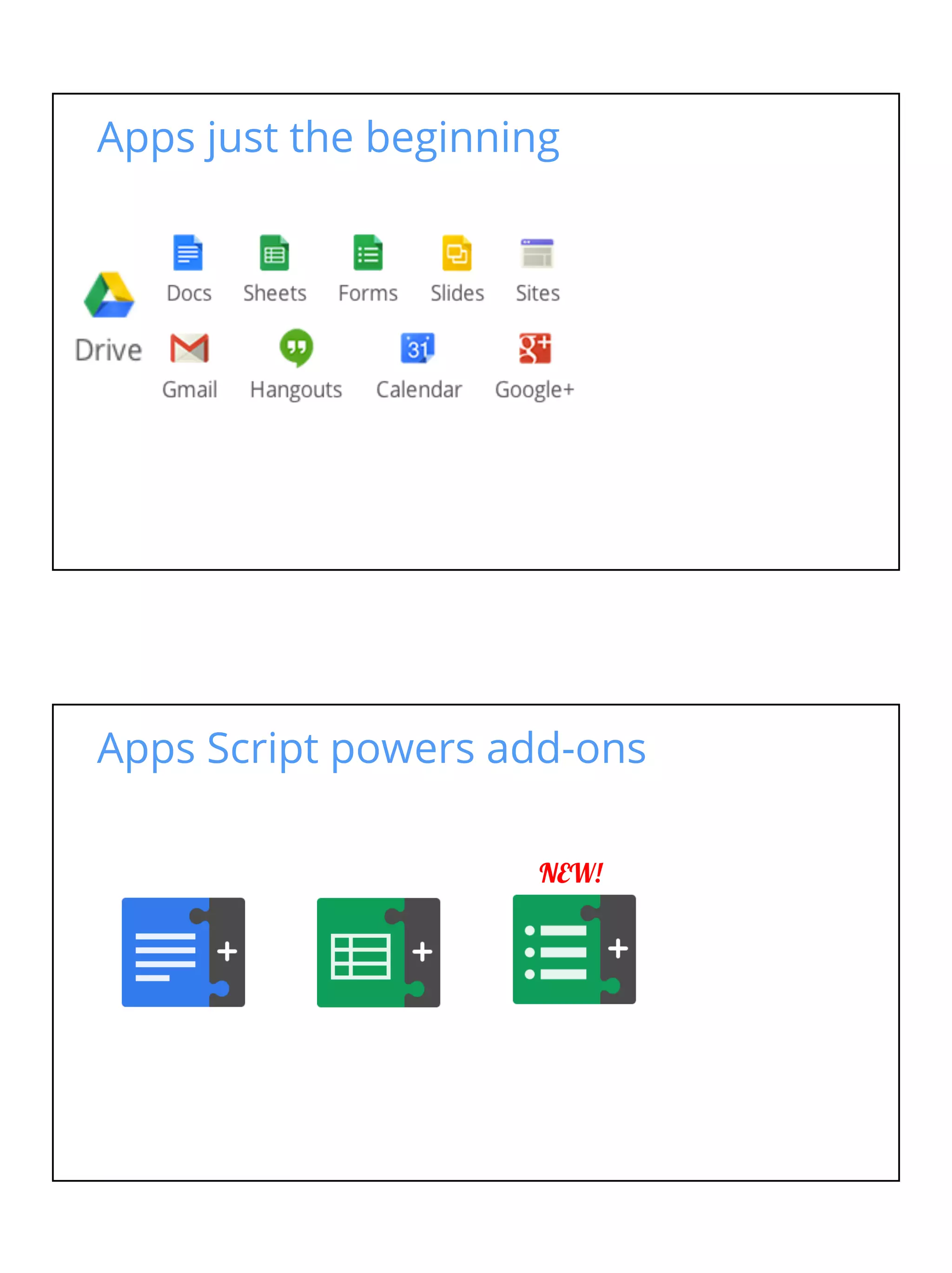This screenshot has height=1273, width=952.
Task: Select the blue Docs add-on puzzle icon
Action: tap(184, 952)
